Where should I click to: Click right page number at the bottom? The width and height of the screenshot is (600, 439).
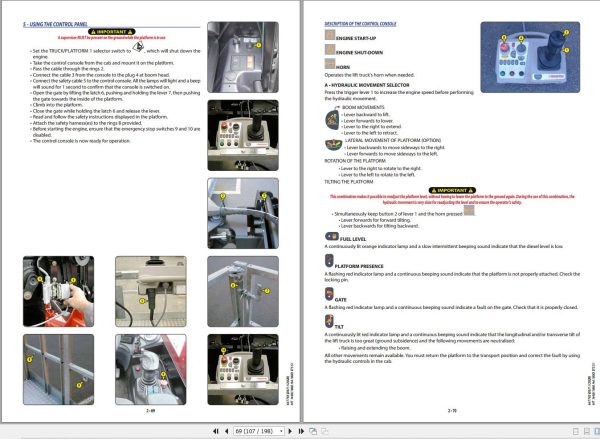click(x=452, y=411)
